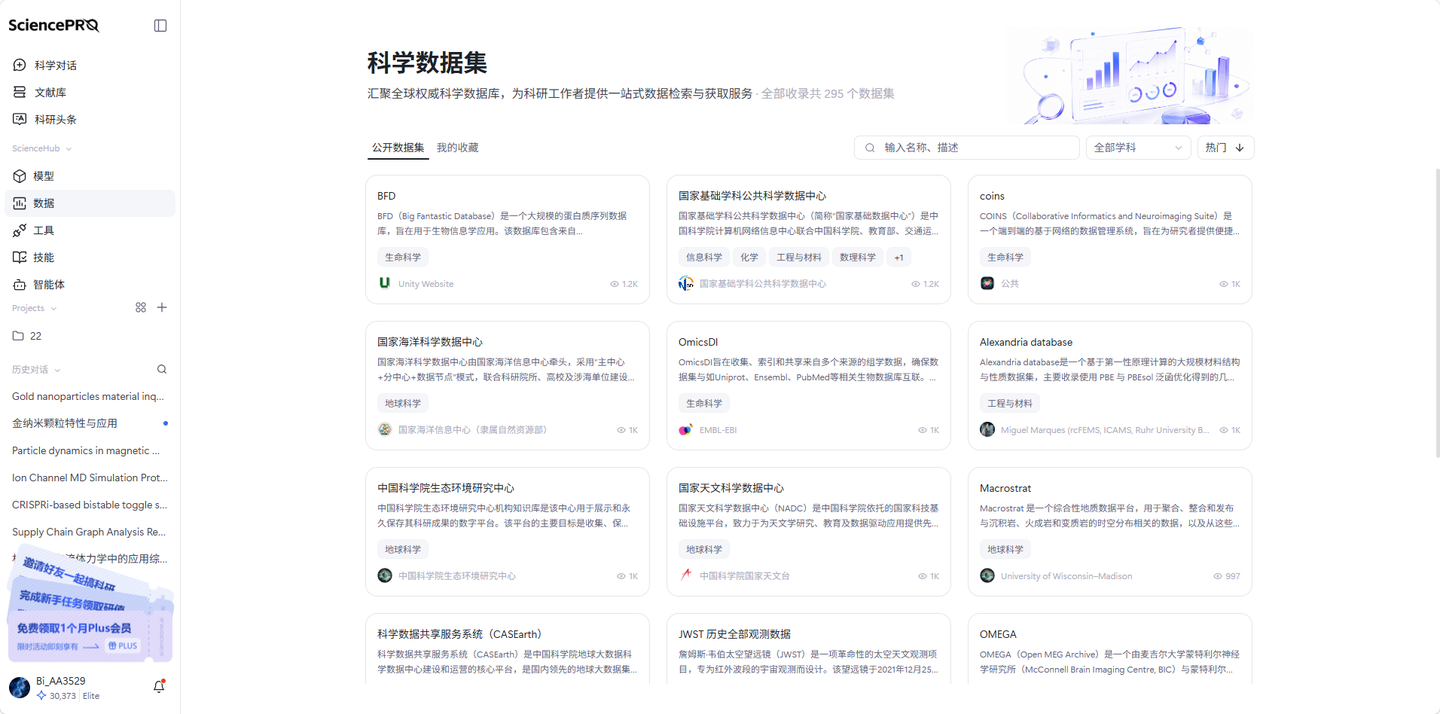The image size is (1440, 714).
Task: Collapse the ScienceHub section
Action: point(41,148)
